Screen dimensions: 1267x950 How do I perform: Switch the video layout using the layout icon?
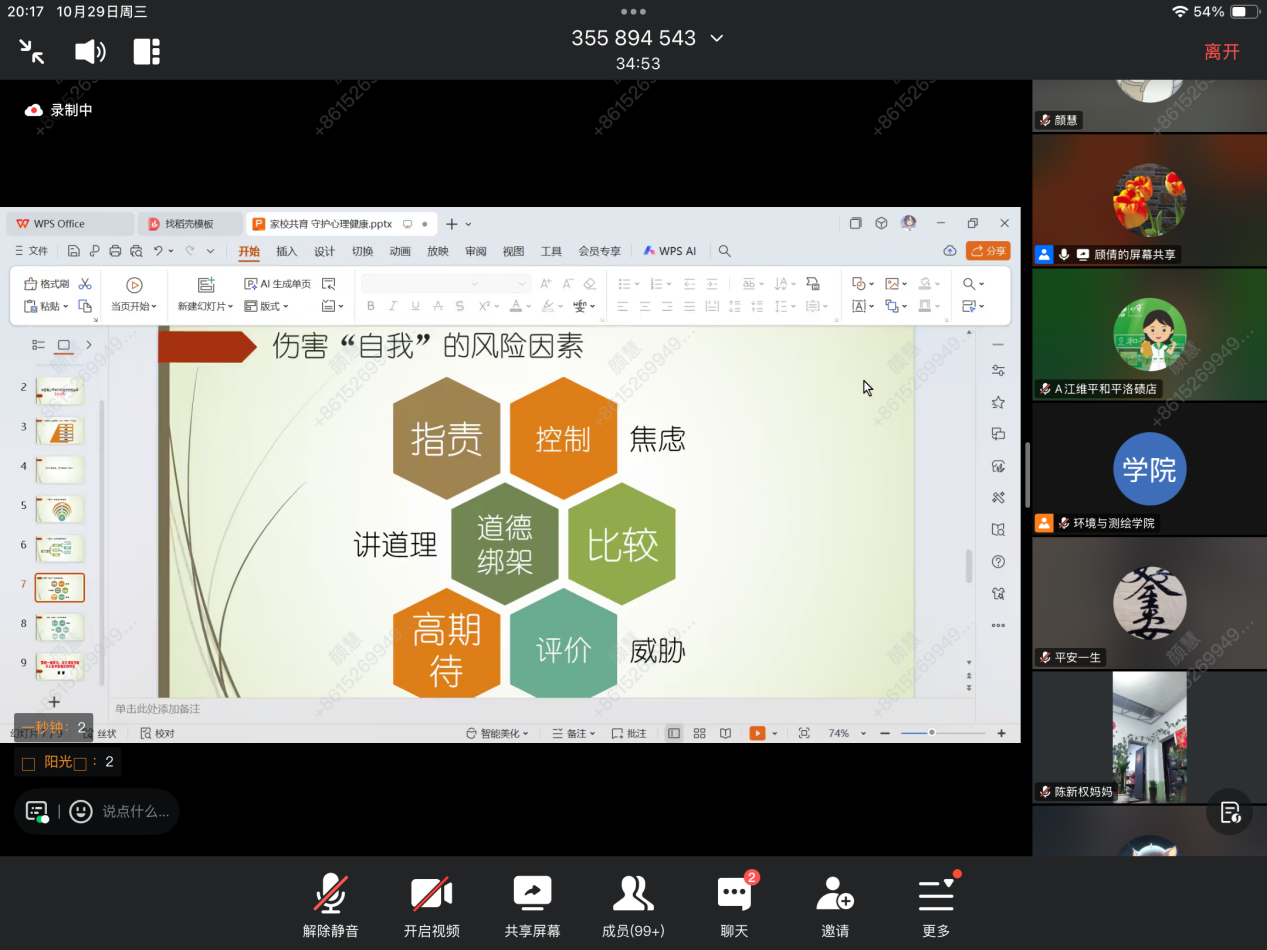[x=147, y=51]
